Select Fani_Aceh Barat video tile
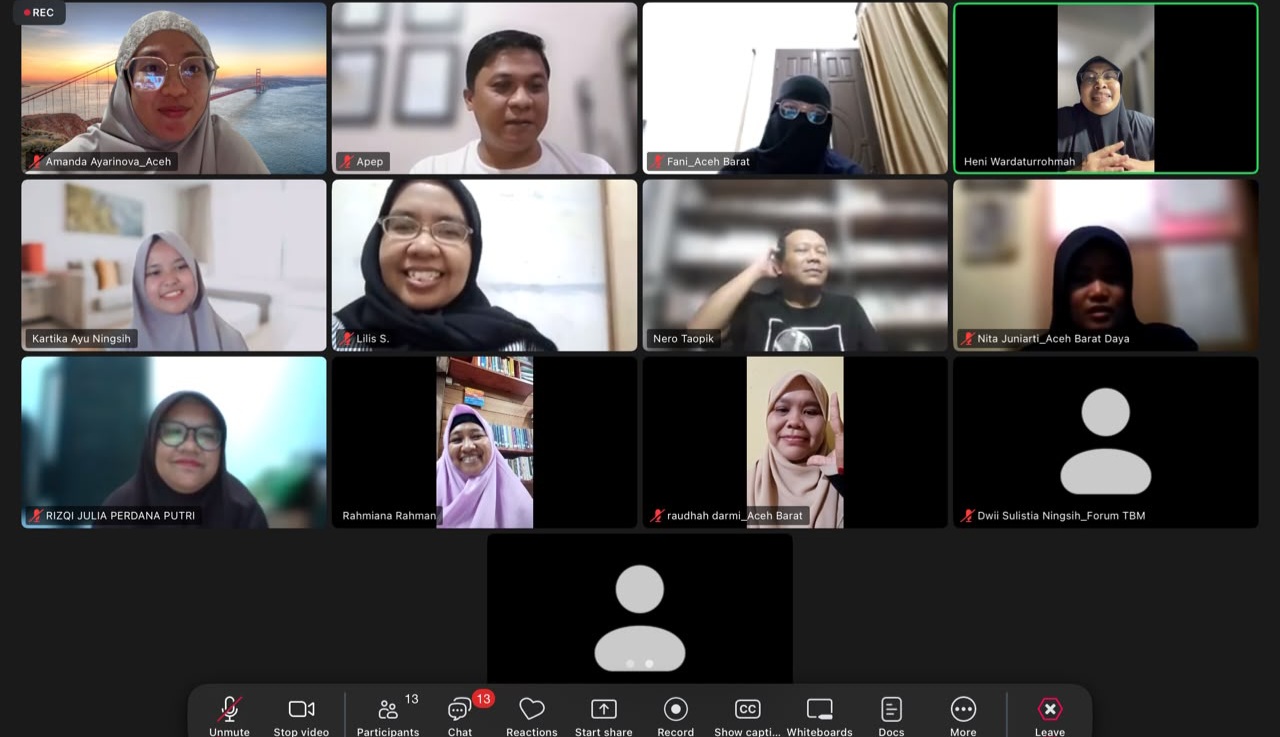 tap(795, 88)
